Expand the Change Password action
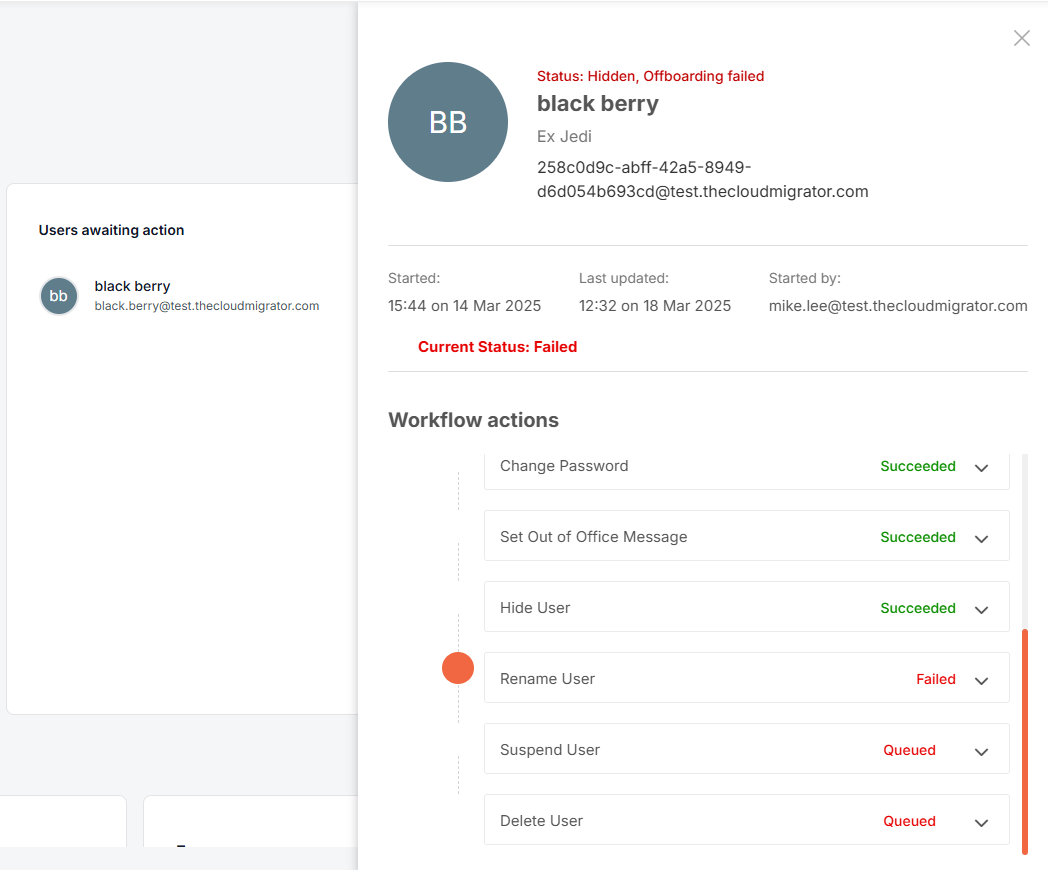The height and width of the screenshot is (870, 1048). [981, 468]
